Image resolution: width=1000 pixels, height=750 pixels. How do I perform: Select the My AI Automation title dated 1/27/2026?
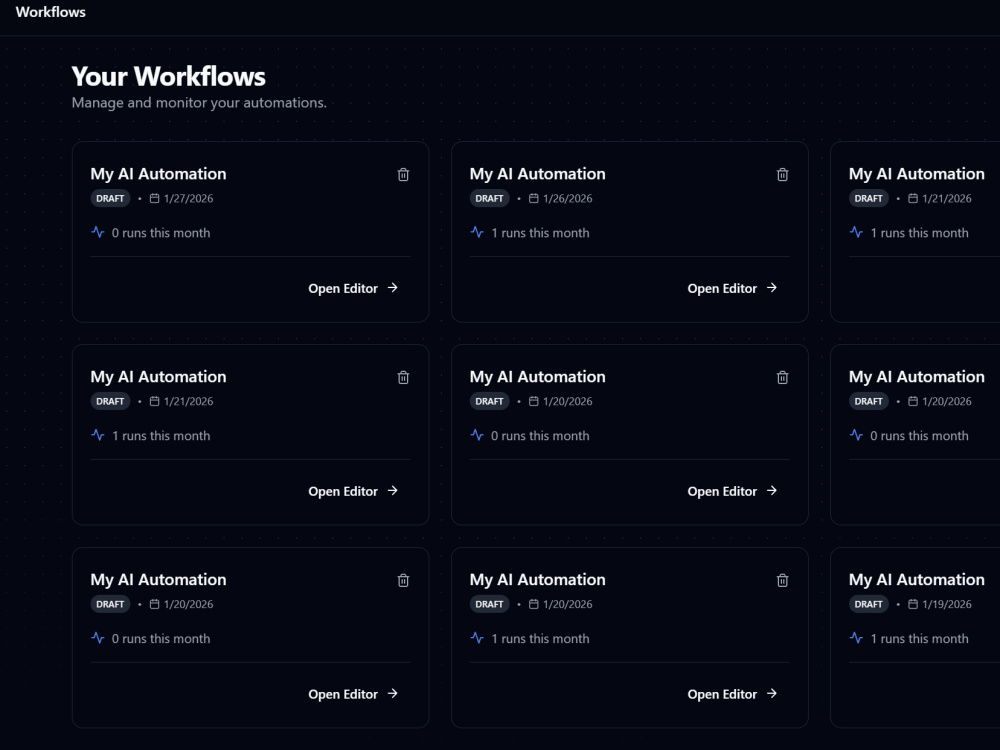(x=158, y=174)
